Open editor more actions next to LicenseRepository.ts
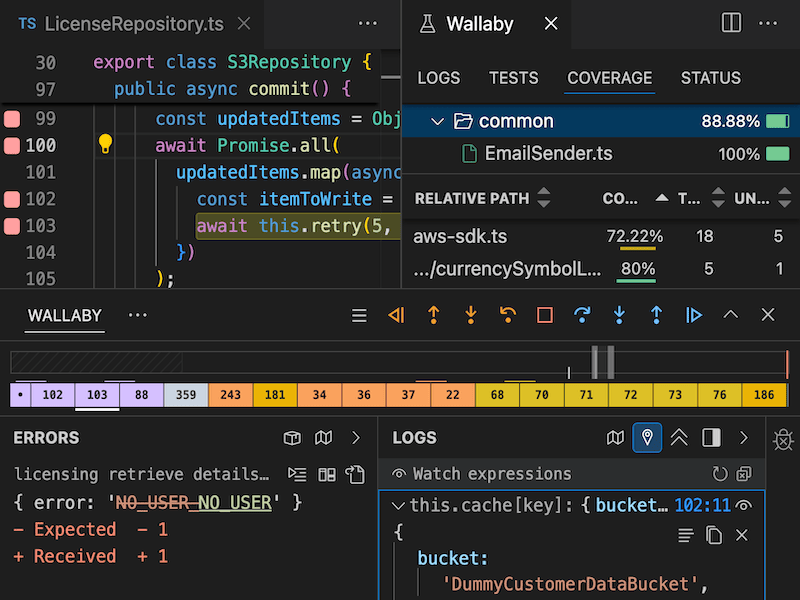The width and height of the screenshot is (800, 600). [367, 23]
